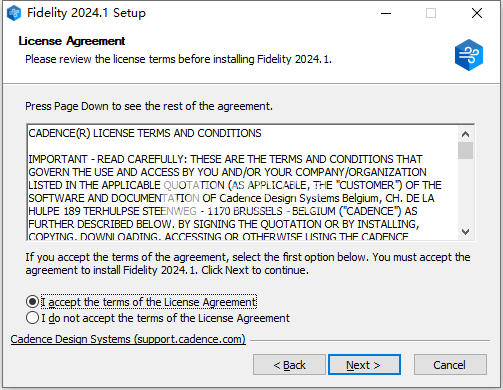The width and height of the screenshot is (503, 390).
Task: Go back with the < Back button
Action: tap(289, 365)
